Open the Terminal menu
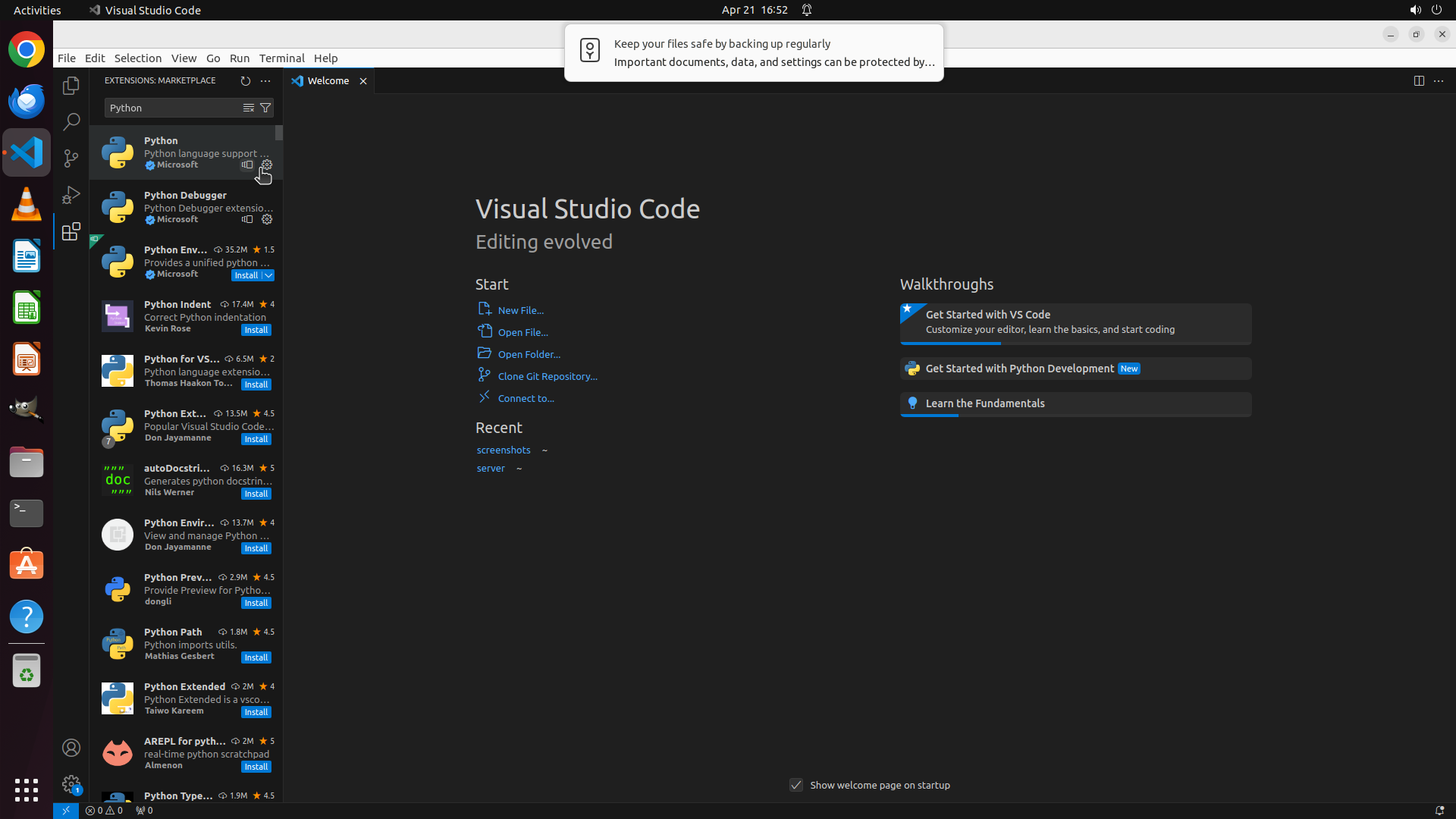Viewport: 1456px width, 819px height. tap(281, 58)
